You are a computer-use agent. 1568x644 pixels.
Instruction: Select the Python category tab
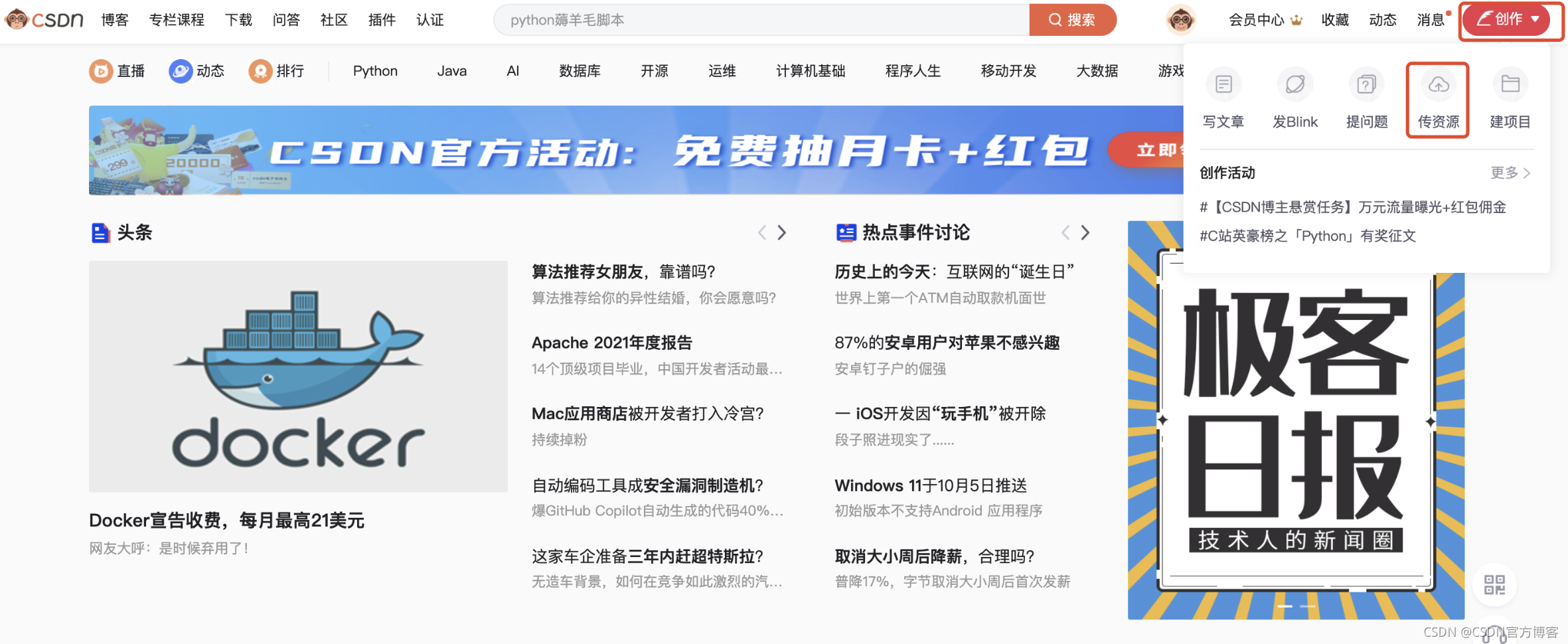[375, 71]
